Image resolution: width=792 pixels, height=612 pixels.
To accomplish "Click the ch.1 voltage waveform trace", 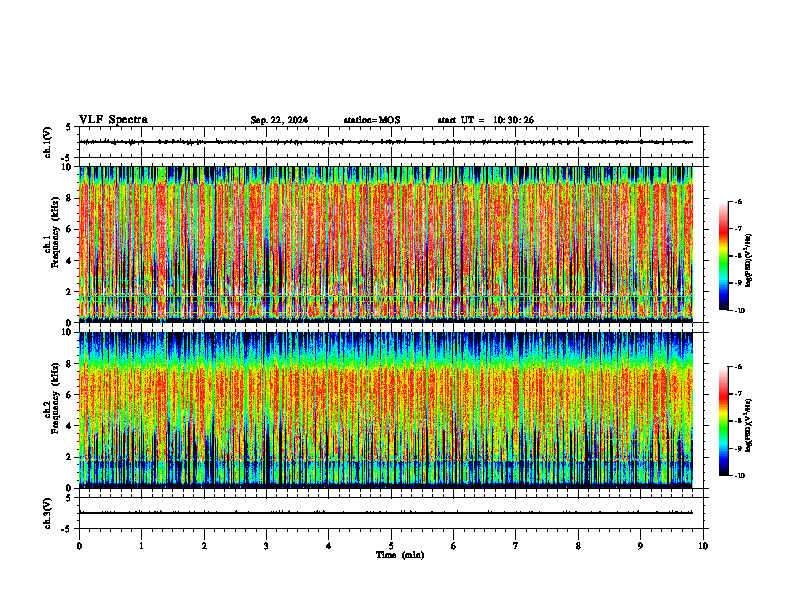I will coord(386,142).
